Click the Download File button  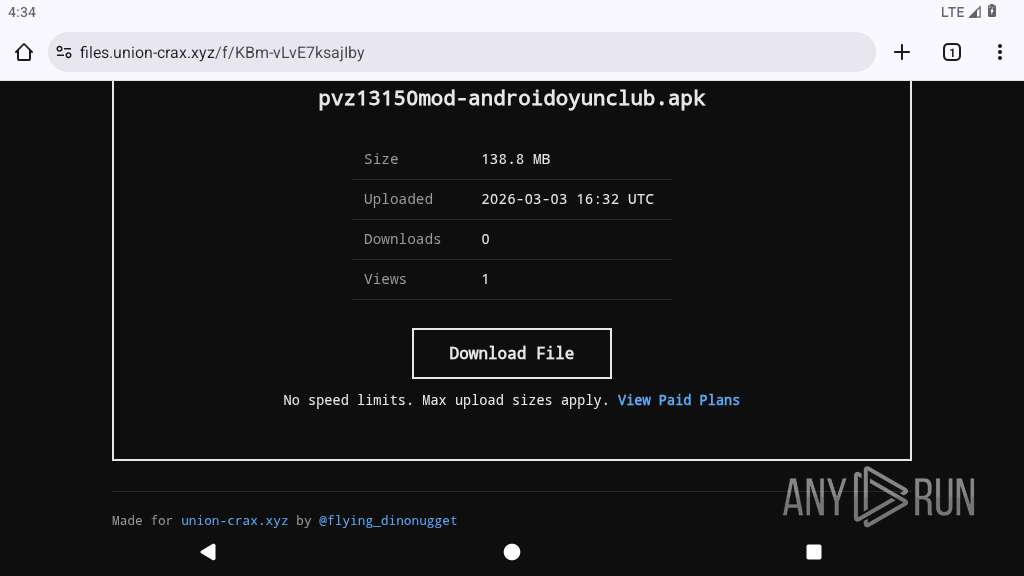pos(511,353)
